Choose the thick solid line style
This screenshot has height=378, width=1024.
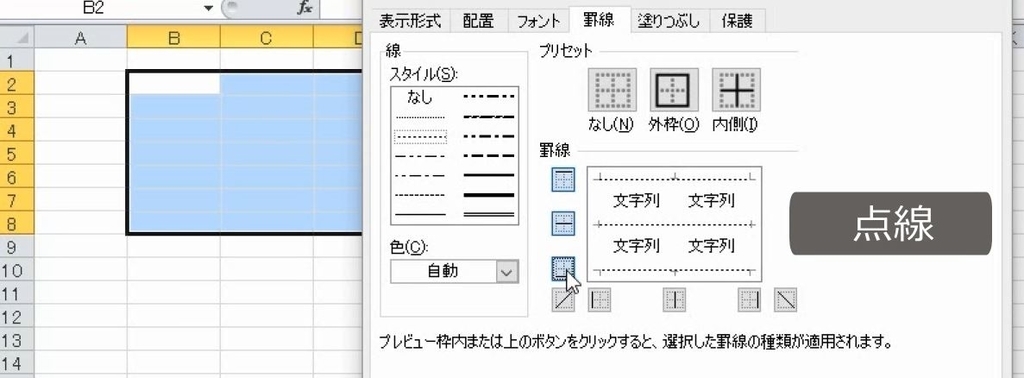(488, 195)
